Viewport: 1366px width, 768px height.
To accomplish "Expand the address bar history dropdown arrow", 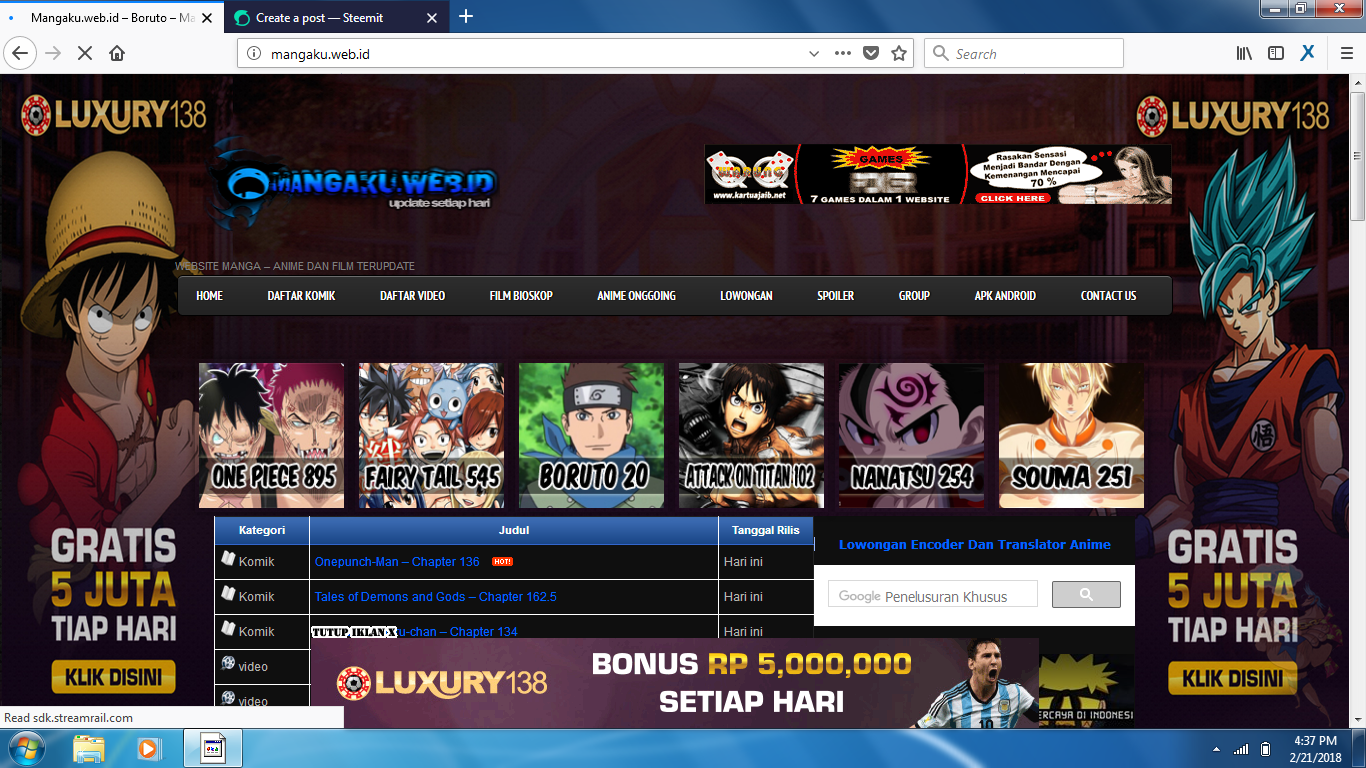I will point(814,54).
